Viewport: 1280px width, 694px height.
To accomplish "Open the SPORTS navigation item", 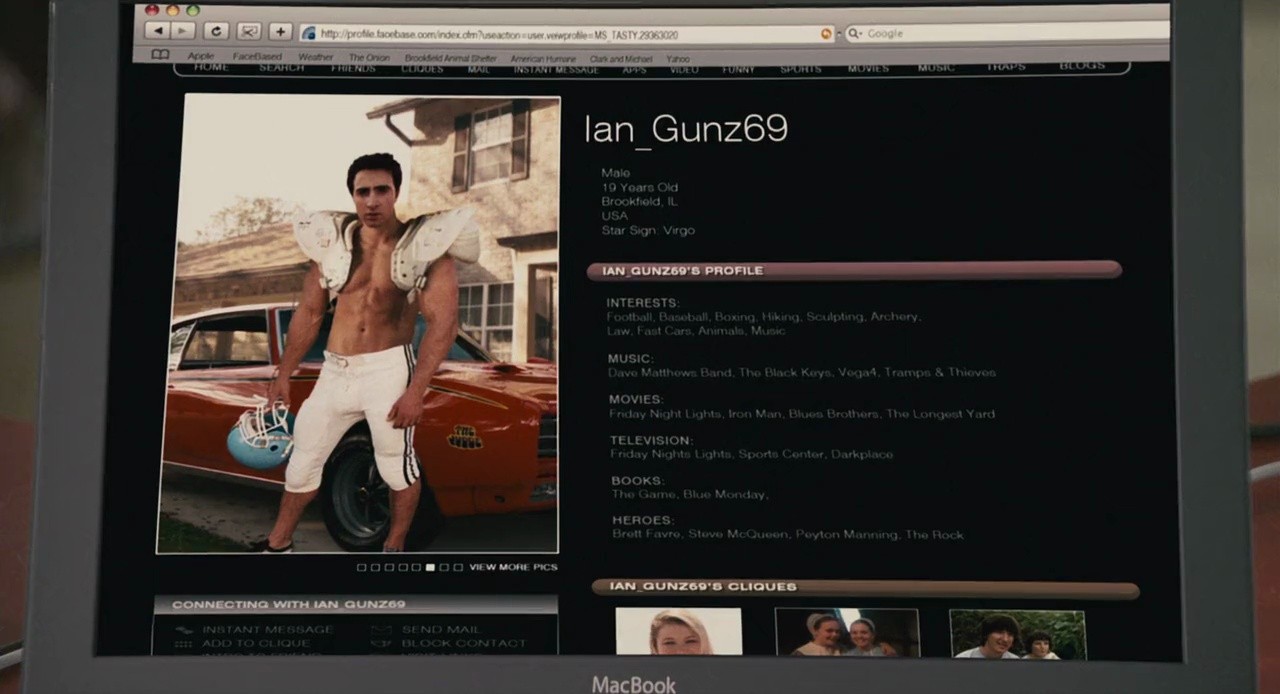I will click(800, 69).
